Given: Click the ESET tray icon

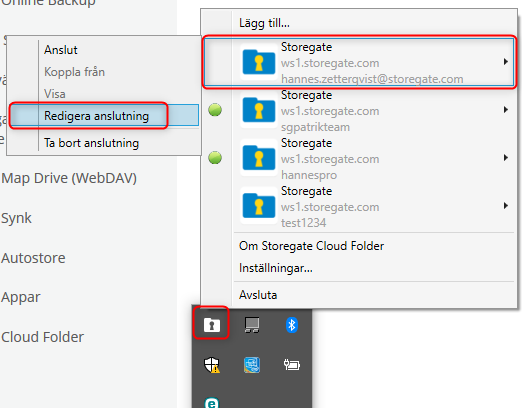Looking at the screenshot, I should pyautogui.click(x=212, y=403).
